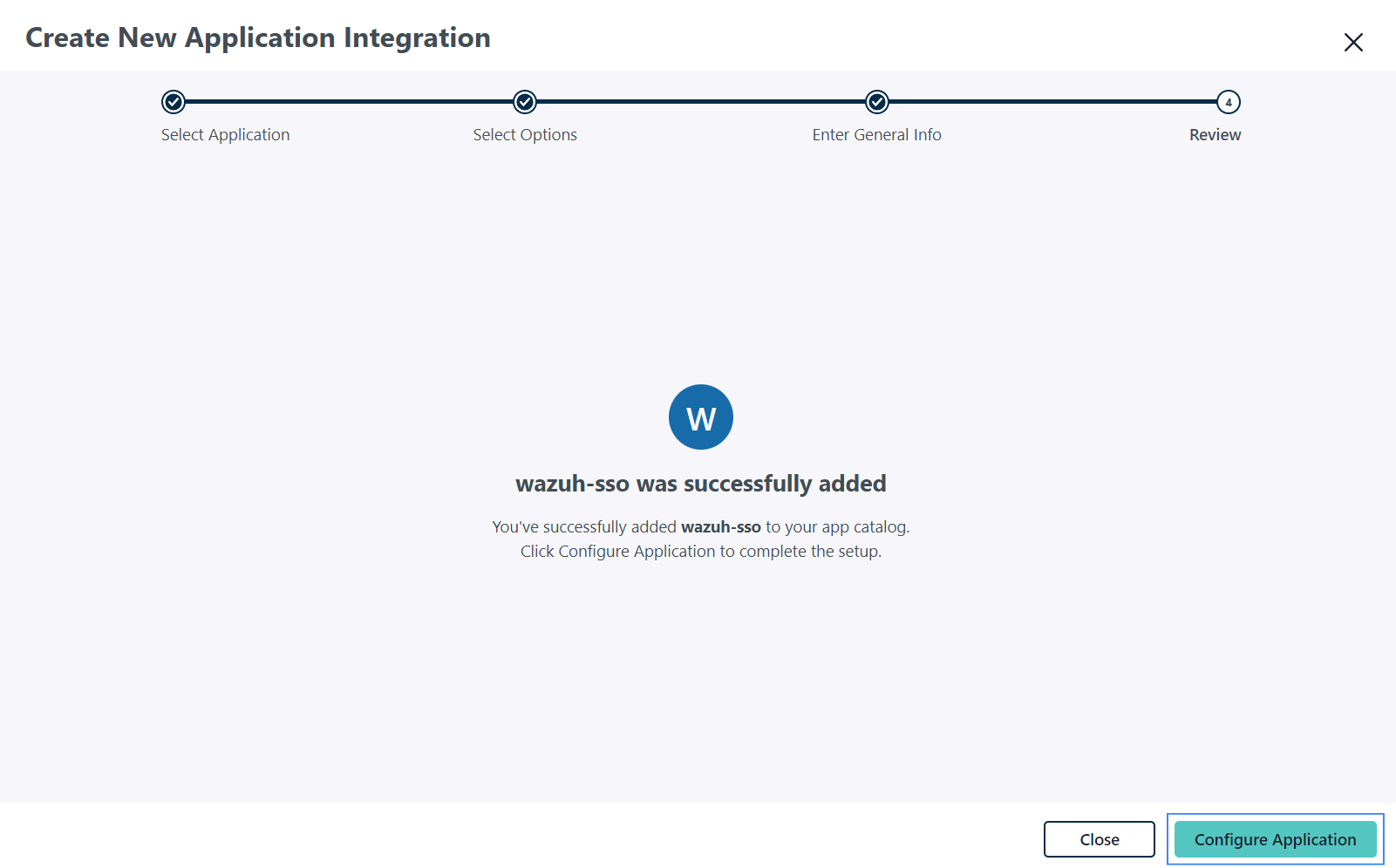Click the checkmark marking Enter General Info complete
This screenshot has width=1396, height=868.
876,102
